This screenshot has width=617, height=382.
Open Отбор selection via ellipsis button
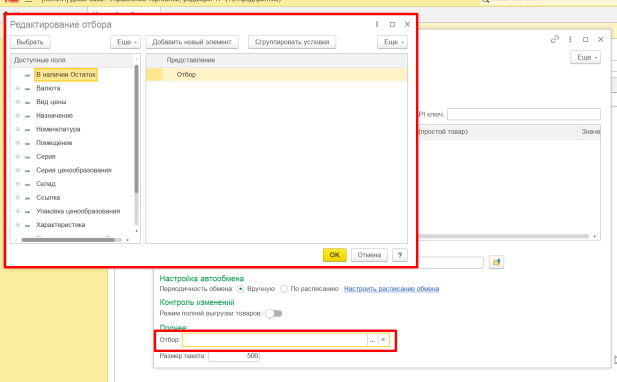pos(373,340)
